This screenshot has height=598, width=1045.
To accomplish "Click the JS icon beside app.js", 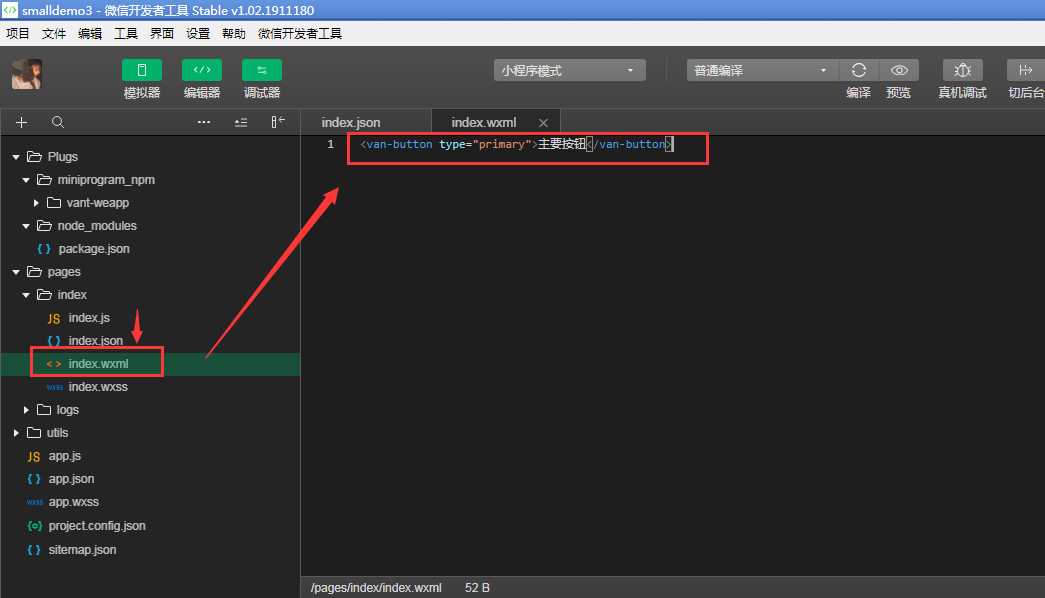I will (33, 457).
